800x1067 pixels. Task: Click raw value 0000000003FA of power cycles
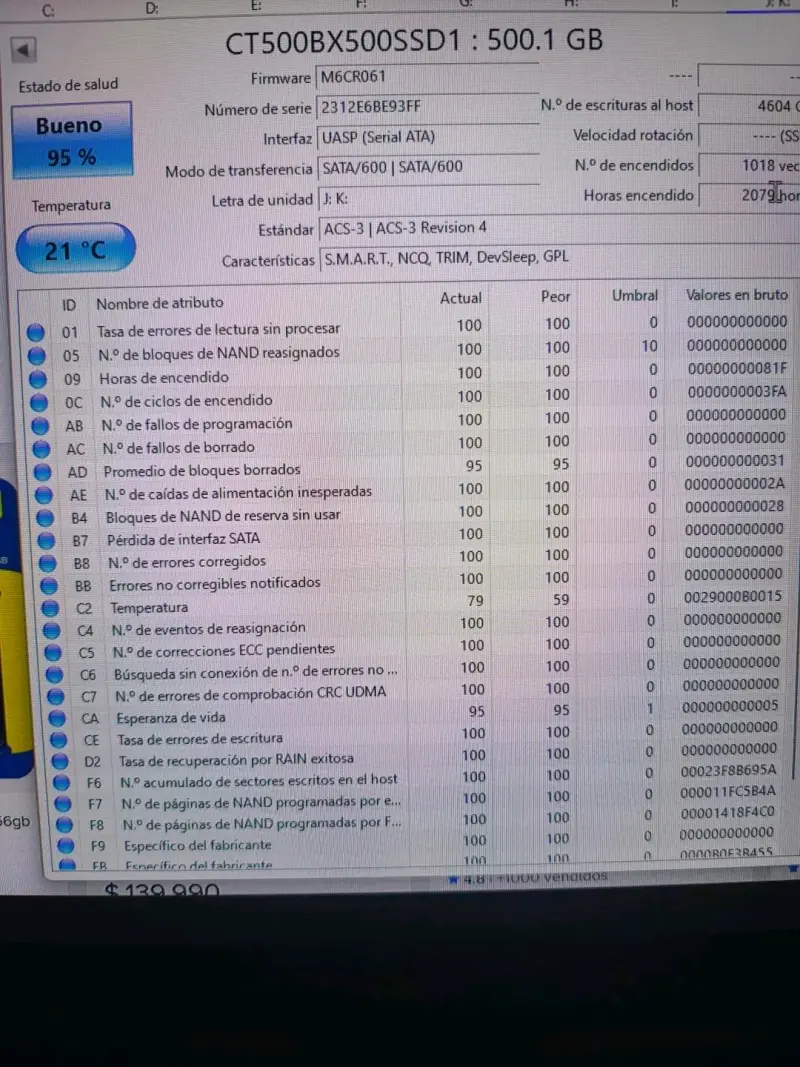pos(737,391)
